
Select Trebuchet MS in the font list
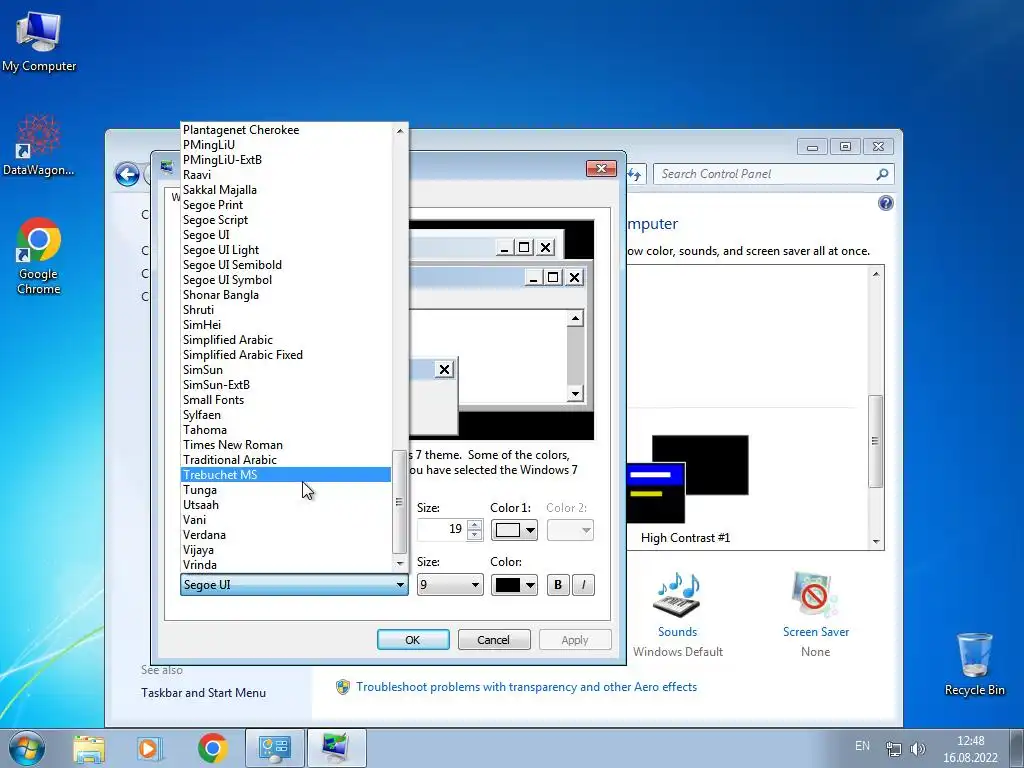coord(285,475)
